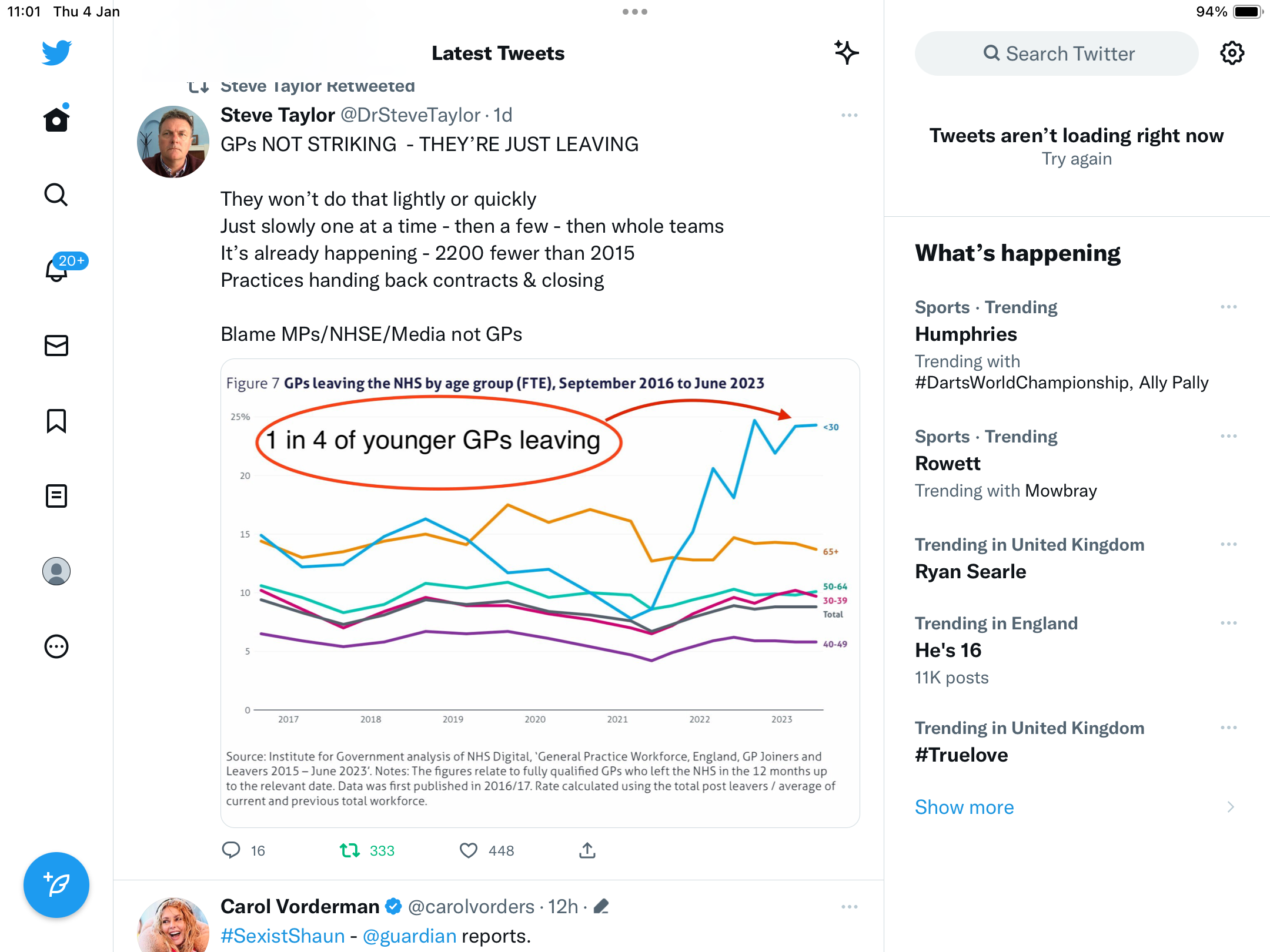Click the Search Twitter field

(x=1057, y=53)
